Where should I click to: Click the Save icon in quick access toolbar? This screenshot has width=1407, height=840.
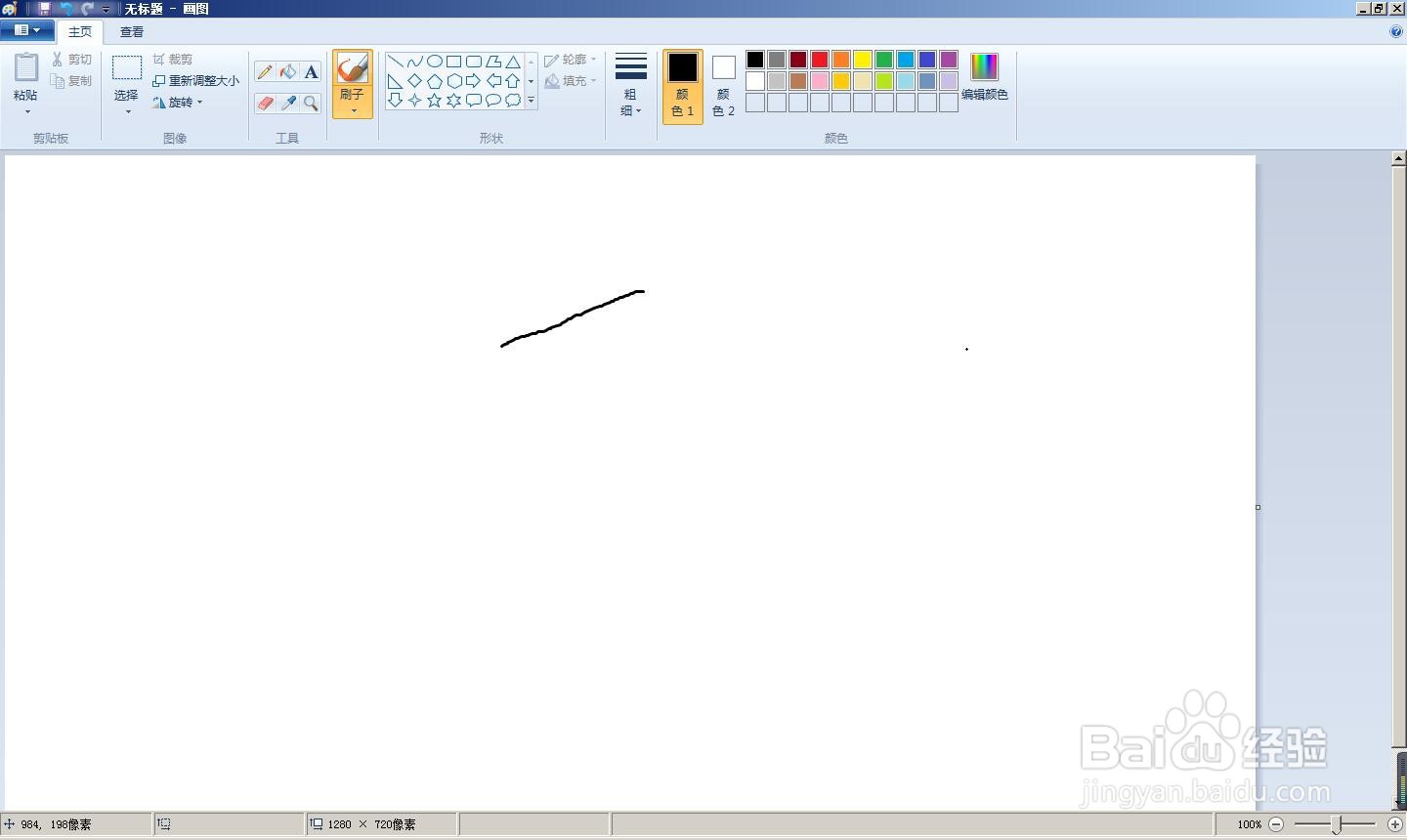click(44, 9)
